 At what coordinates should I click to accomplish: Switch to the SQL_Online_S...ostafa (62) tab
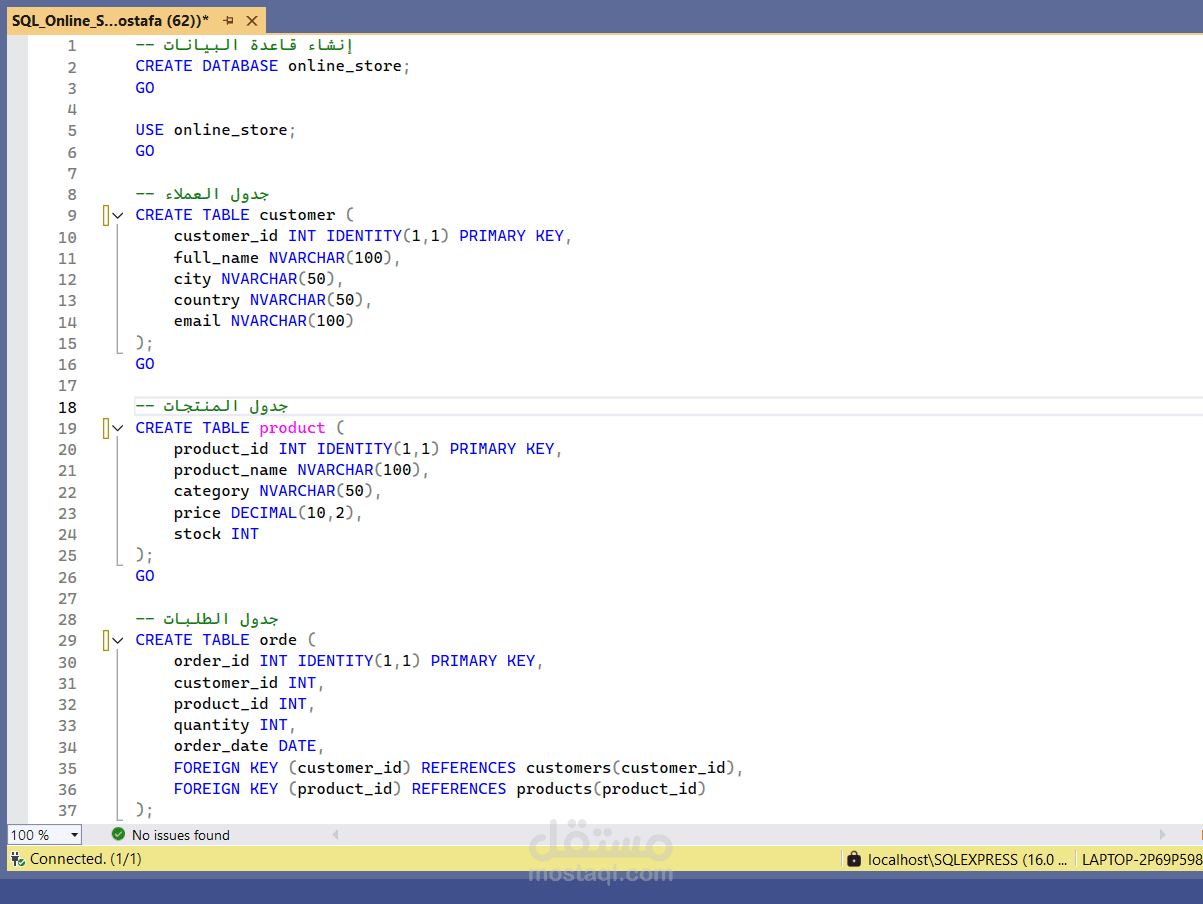(x=109, y=20)
